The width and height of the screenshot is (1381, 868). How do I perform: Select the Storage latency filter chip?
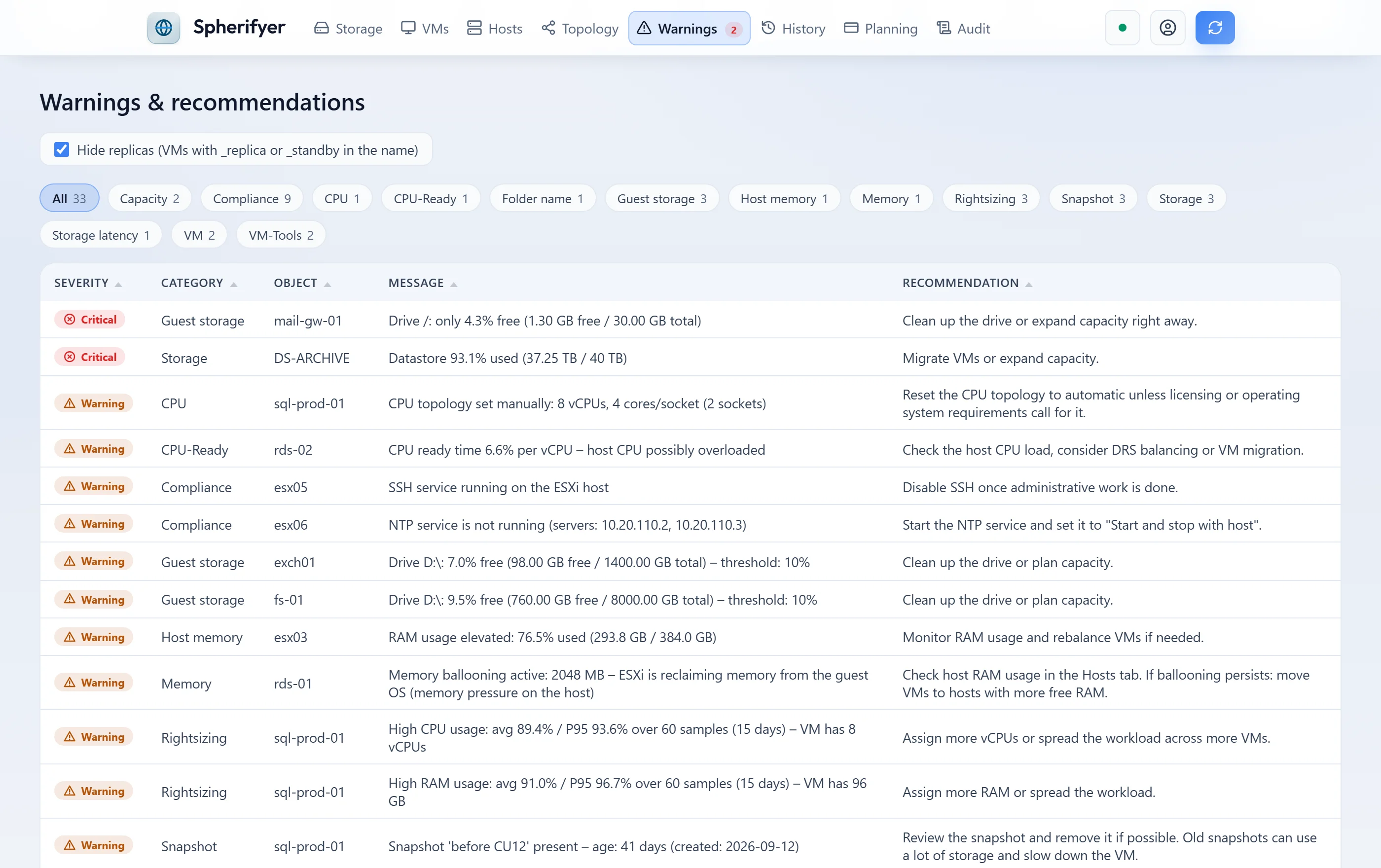(x=101, y=234)
